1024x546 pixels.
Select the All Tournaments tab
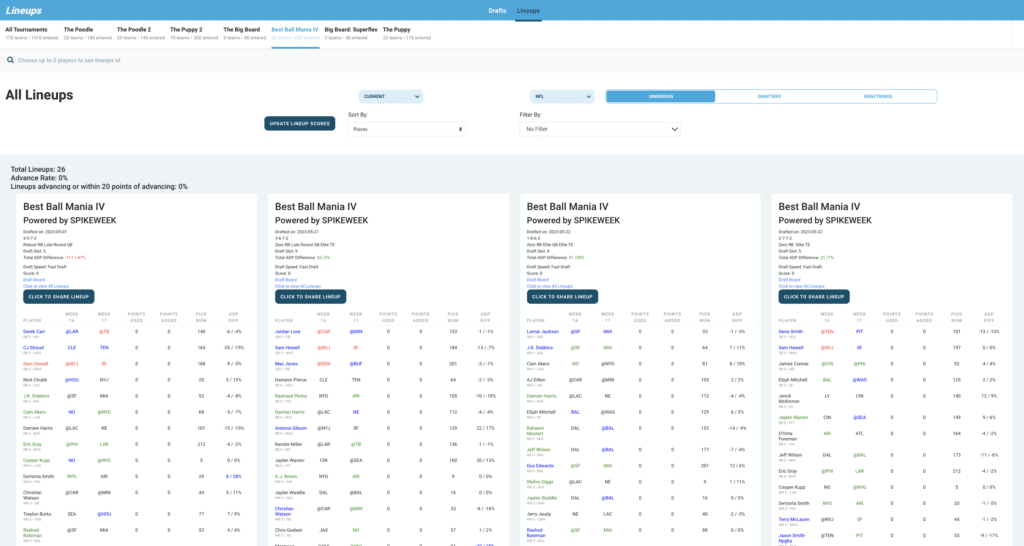(31, 33)
